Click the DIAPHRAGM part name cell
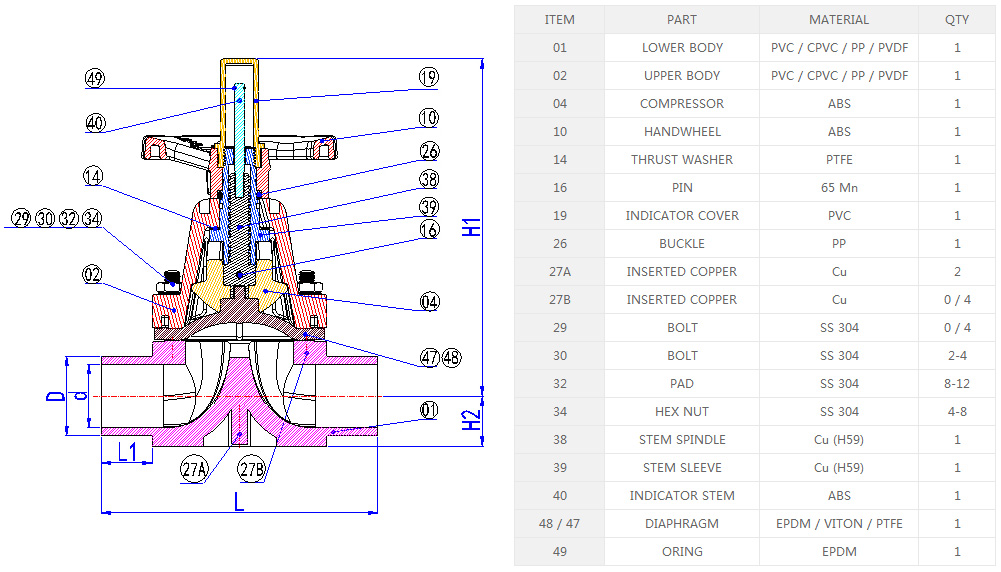 pos(682,523)
